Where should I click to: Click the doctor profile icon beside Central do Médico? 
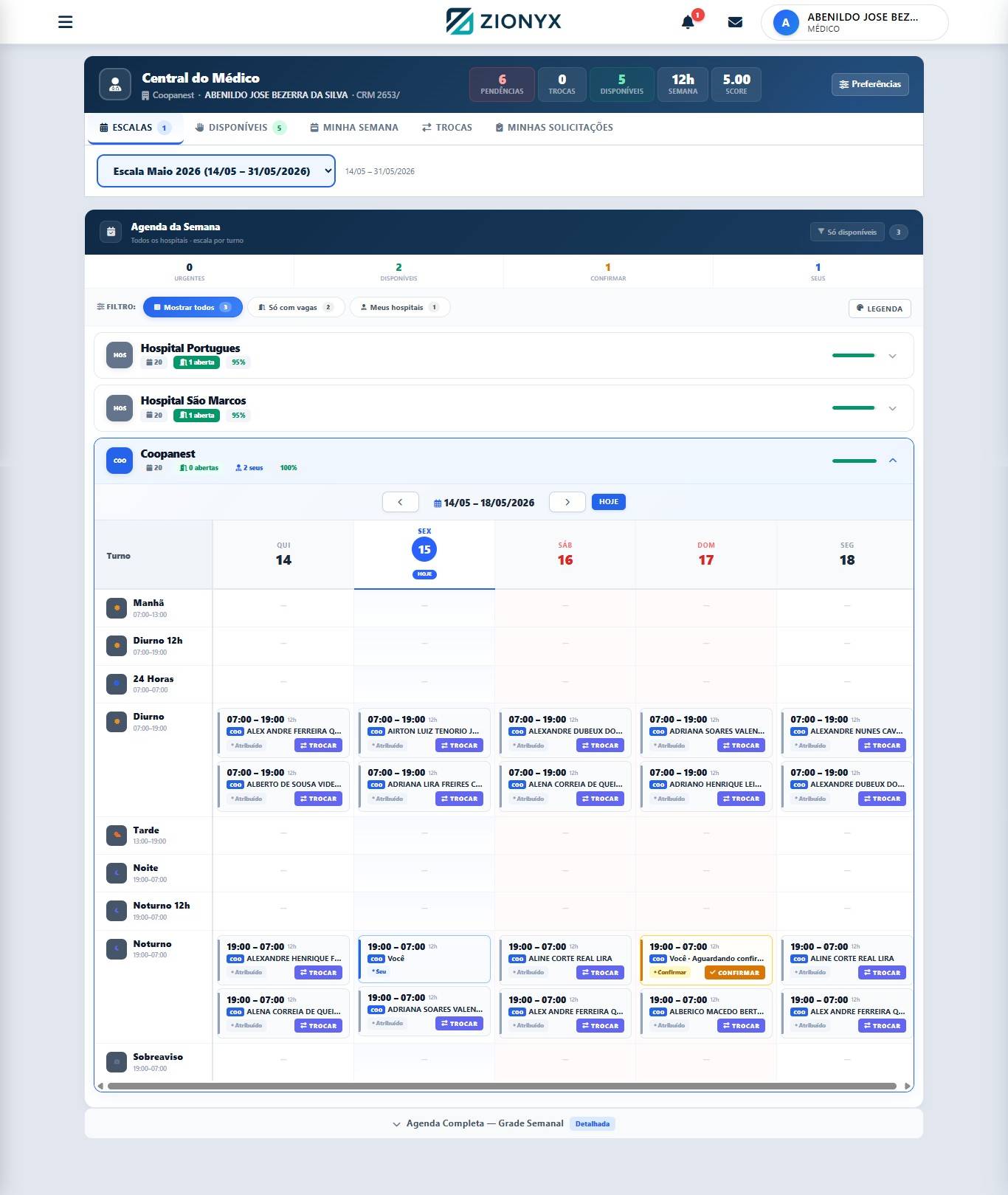click(x=115, y=85)
